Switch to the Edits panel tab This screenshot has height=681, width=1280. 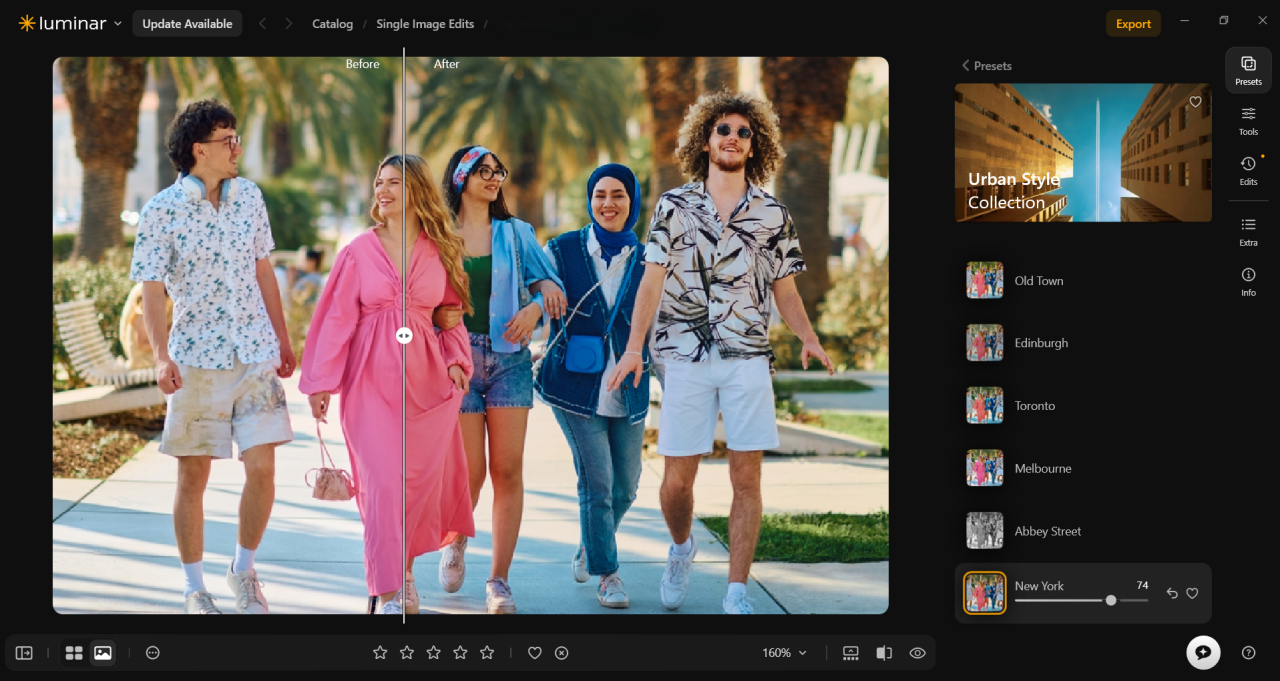pos(1248,171)
